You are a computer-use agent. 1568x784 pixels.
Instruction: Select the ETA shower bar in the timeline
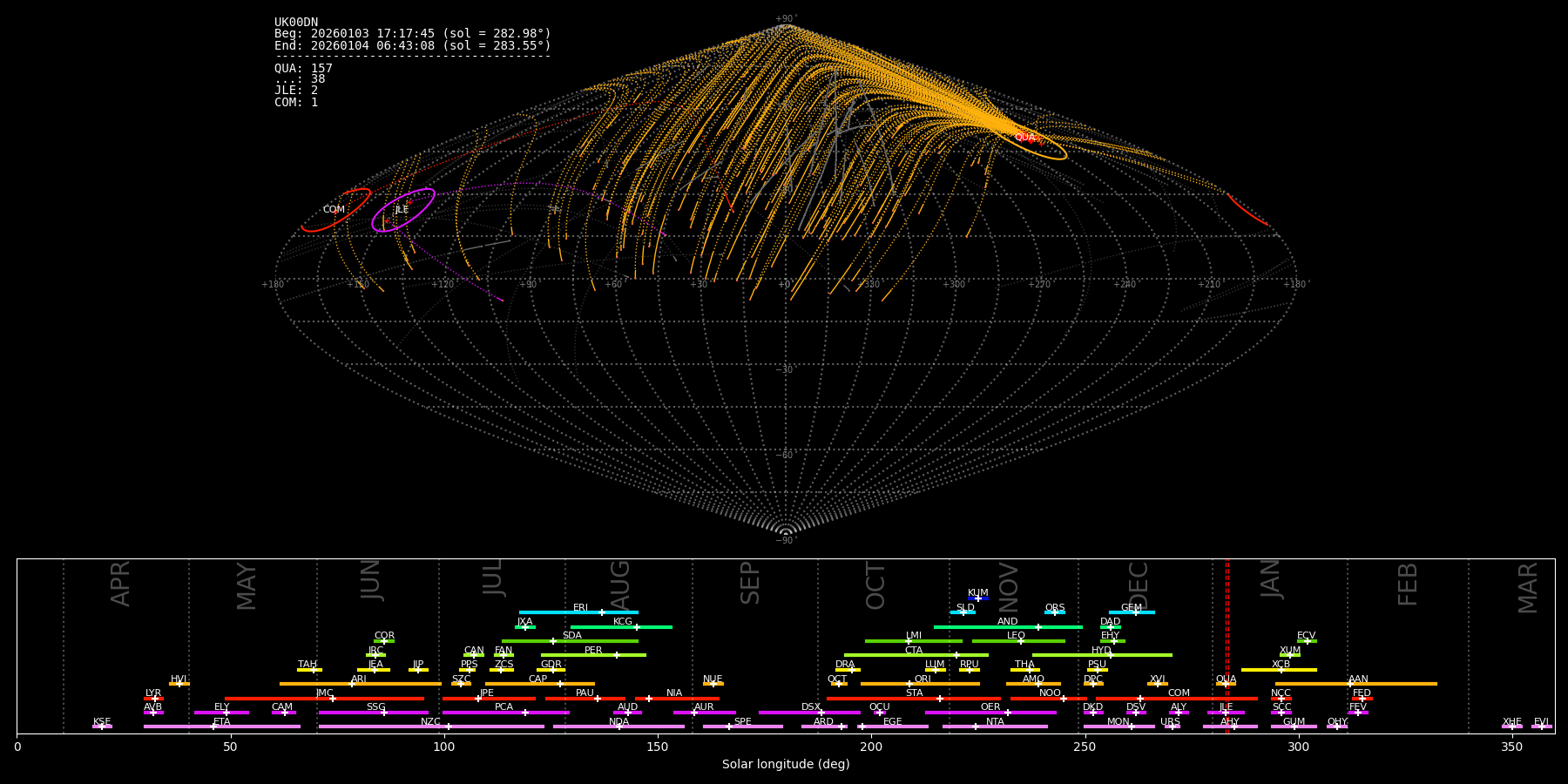pyautogui.click(x=222, y=727)
